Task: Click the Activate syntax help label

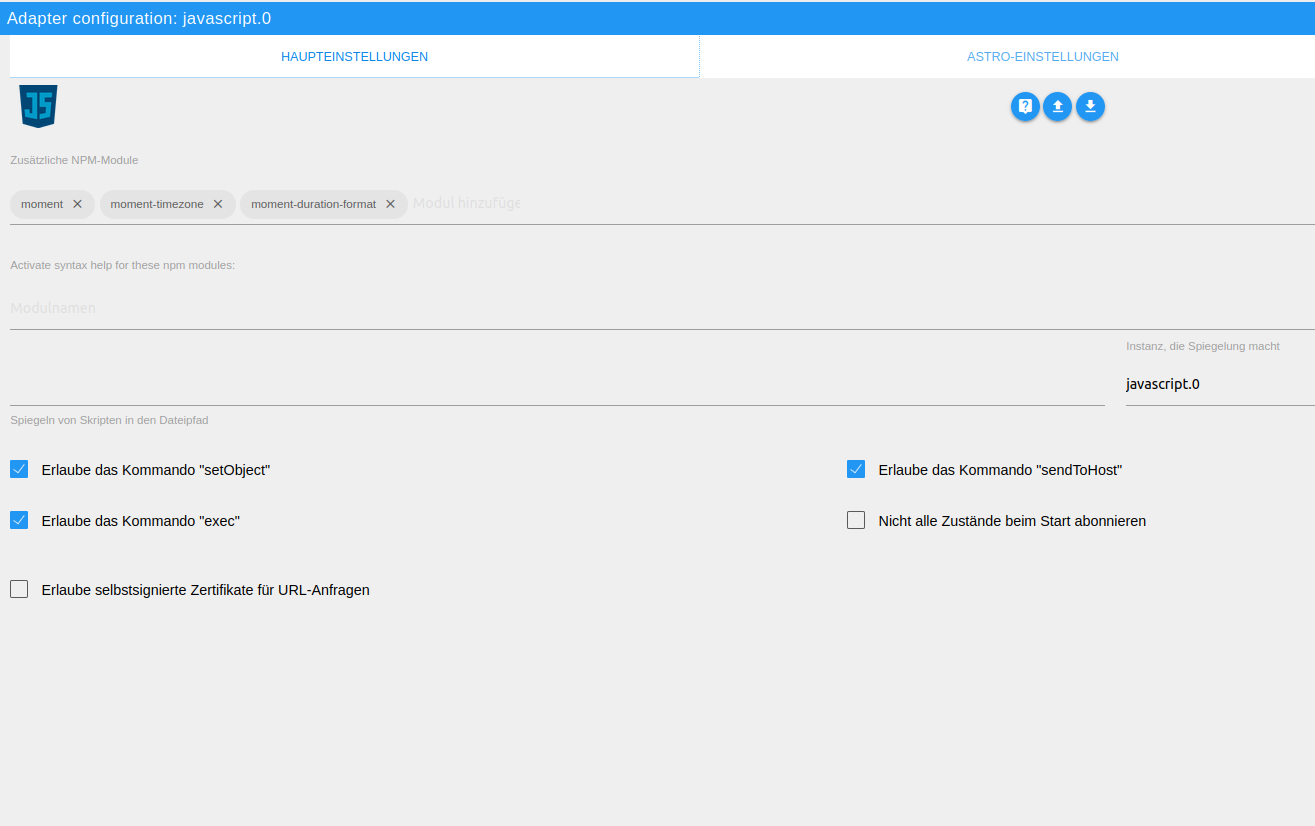Action: coord(123,265)
